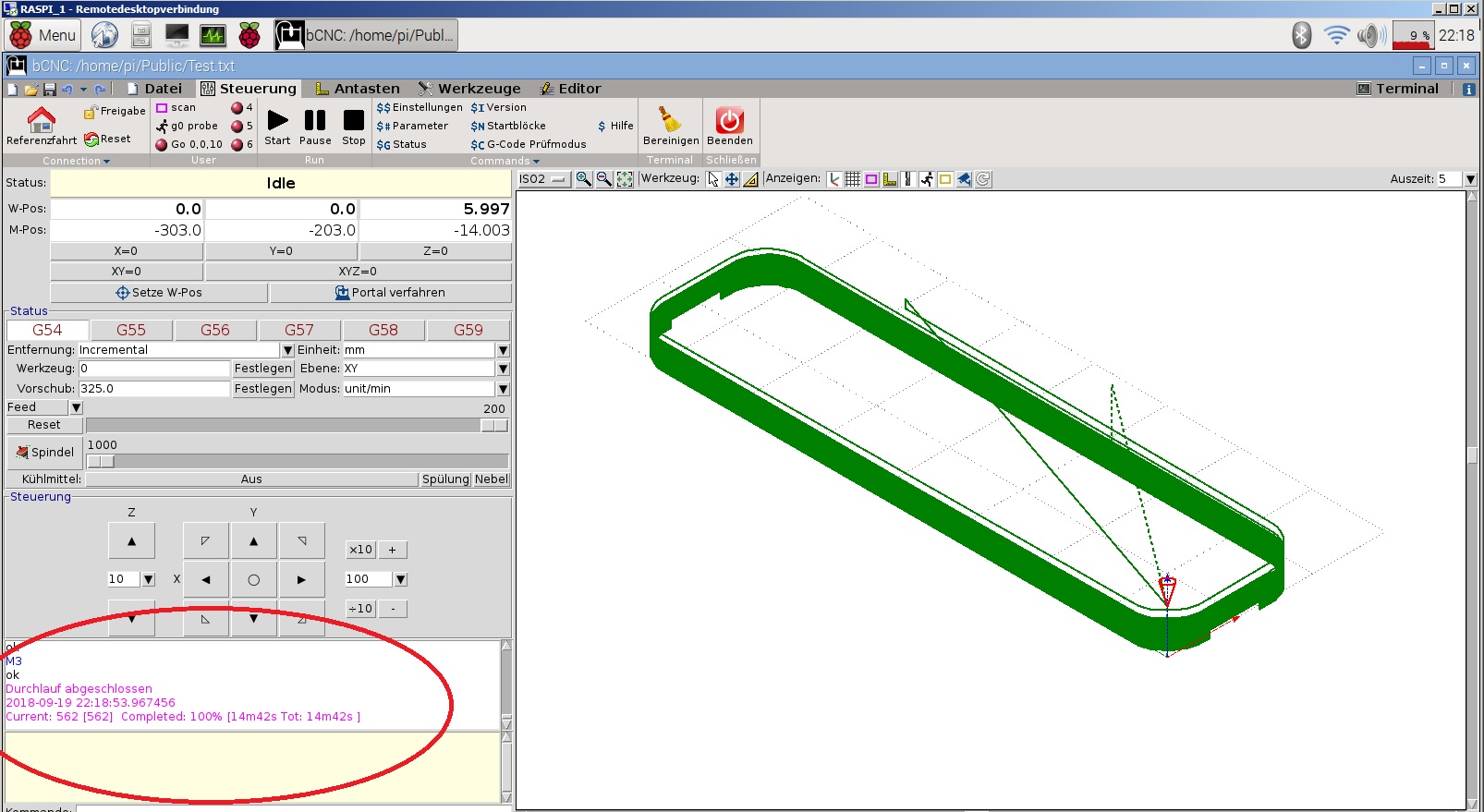This screenshot has width=1484, height=812.
Task: Select the ruler measuring tool
Action: pos(751,179)
